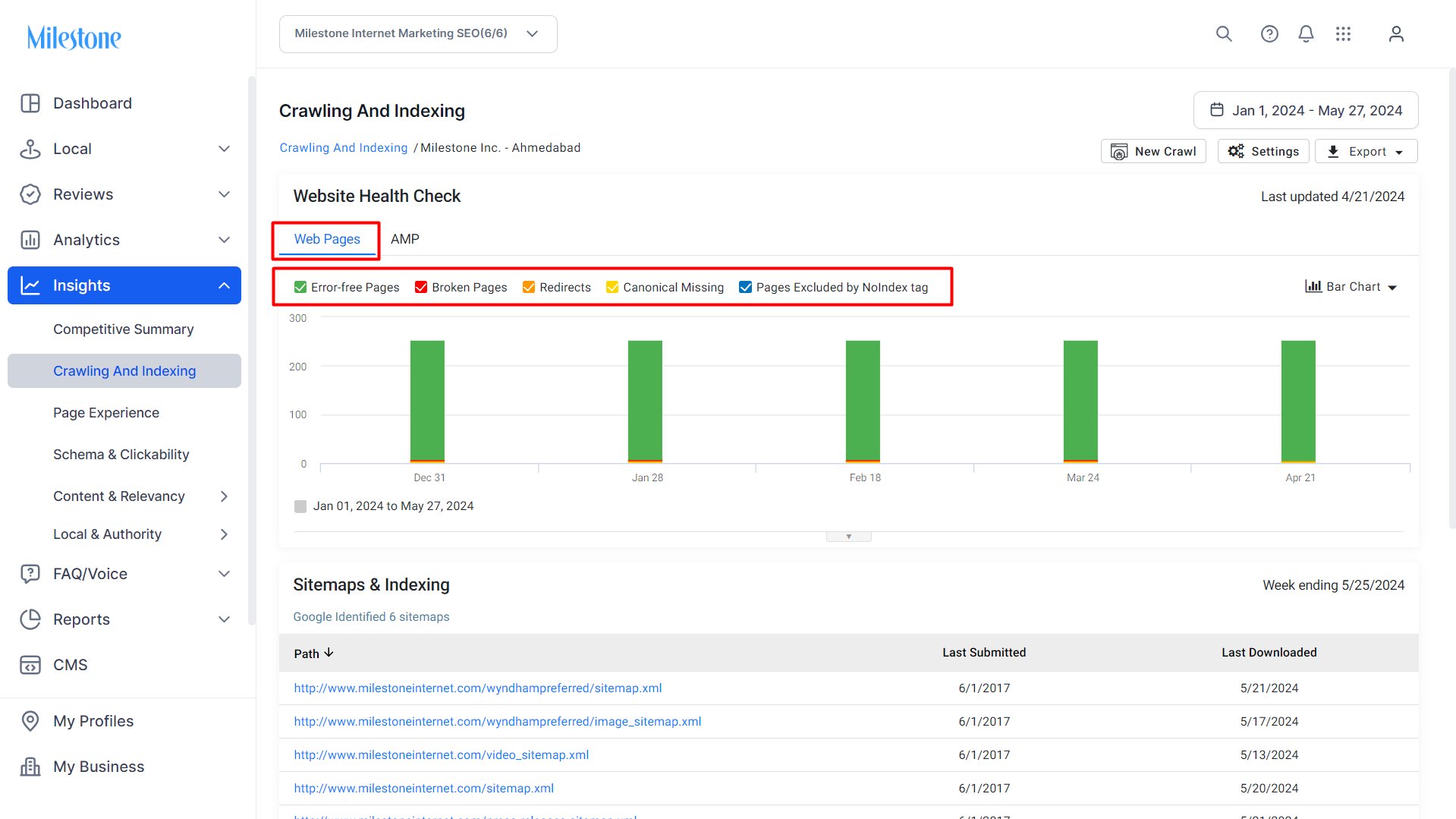The image size is (1456, 819).
Task: Open date range Jan 1 - May 27 picker
Action: 1306,111
